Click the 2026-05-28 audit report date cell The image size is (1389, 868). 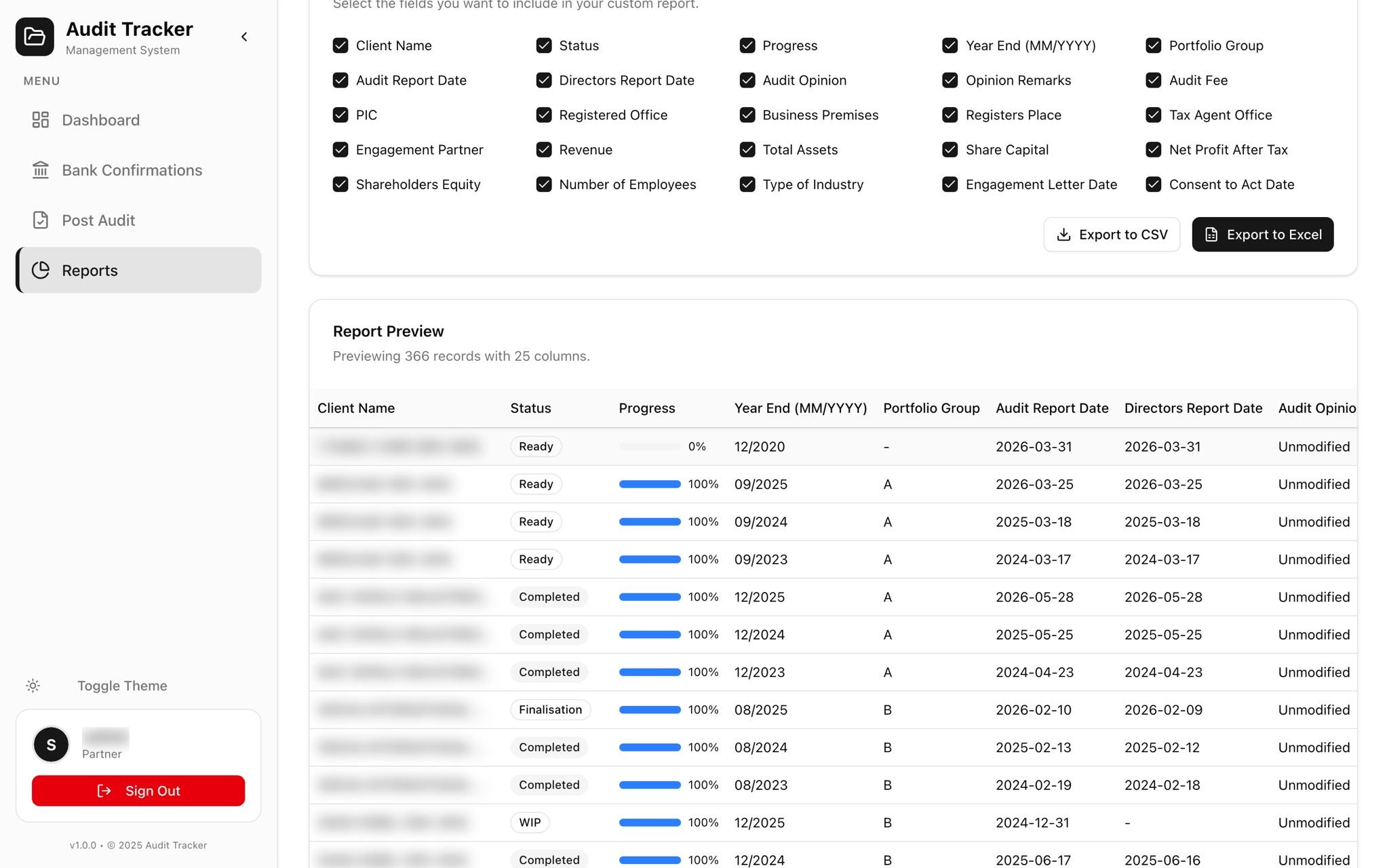pos(1034,597)
